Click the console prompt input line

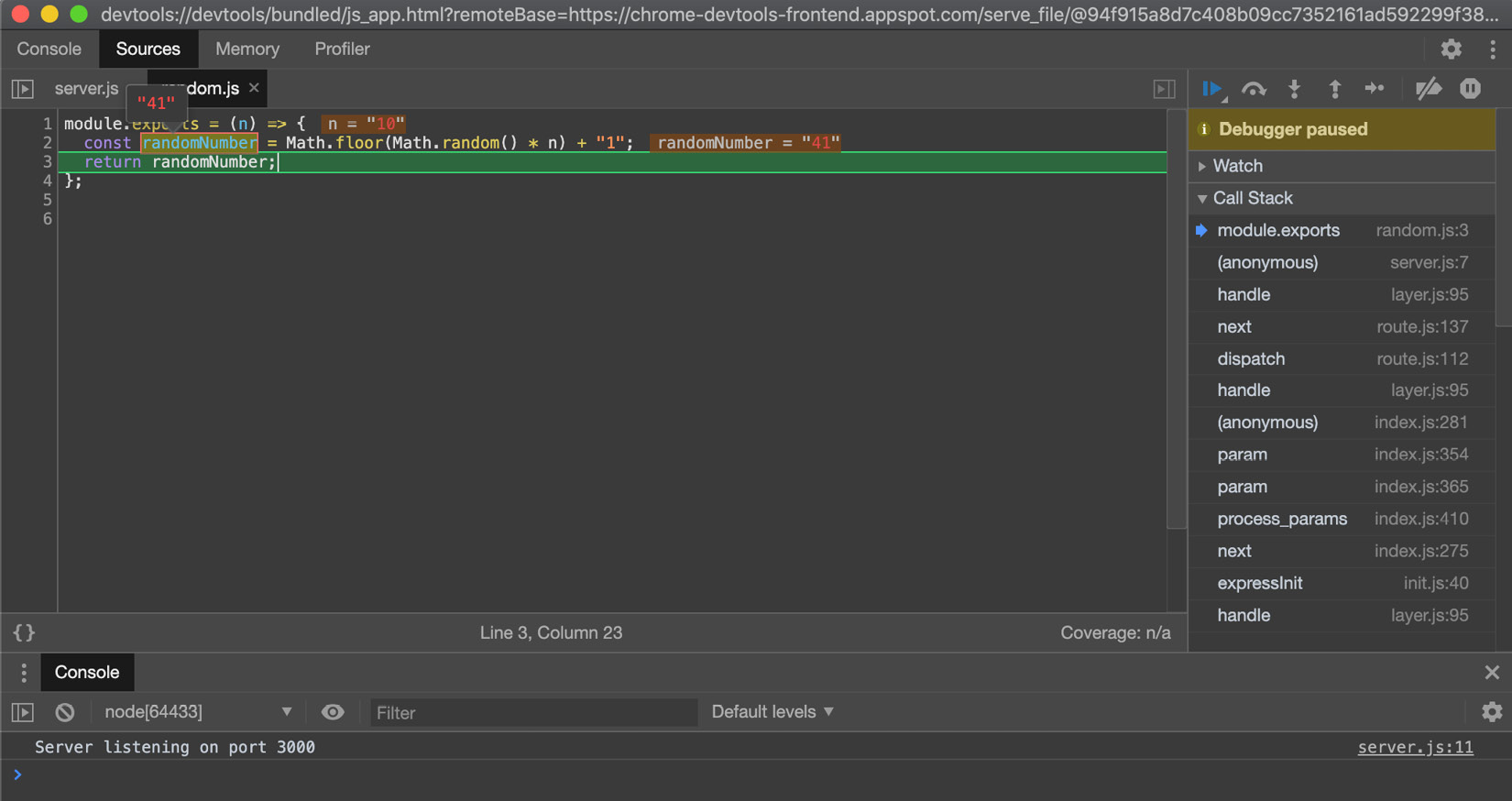pyautogui.click(x=756, y=775)
